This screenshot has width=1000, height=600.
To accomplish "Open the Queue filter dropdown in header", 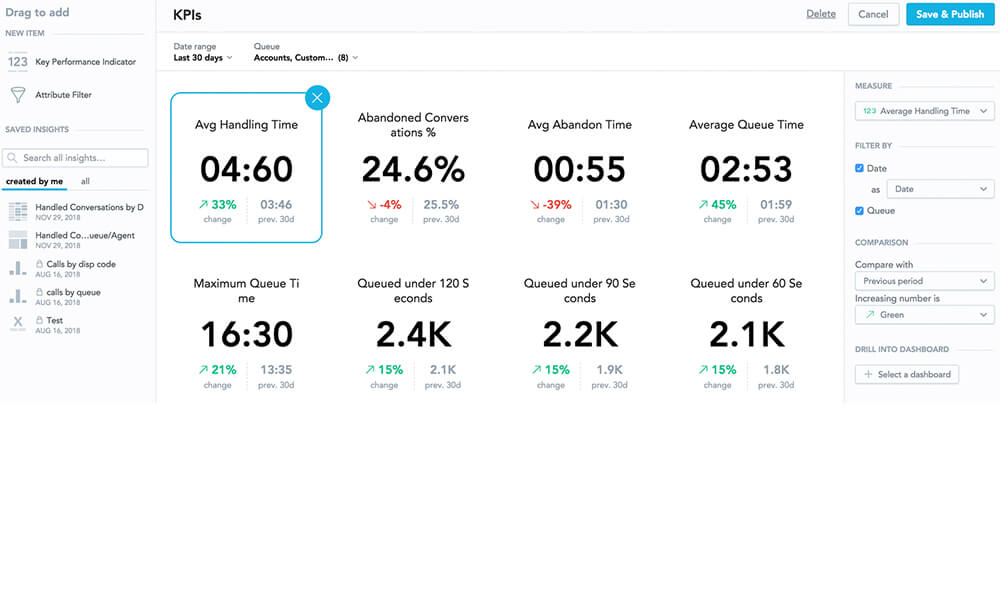I will pyautogui.click(x=306, y=58).
